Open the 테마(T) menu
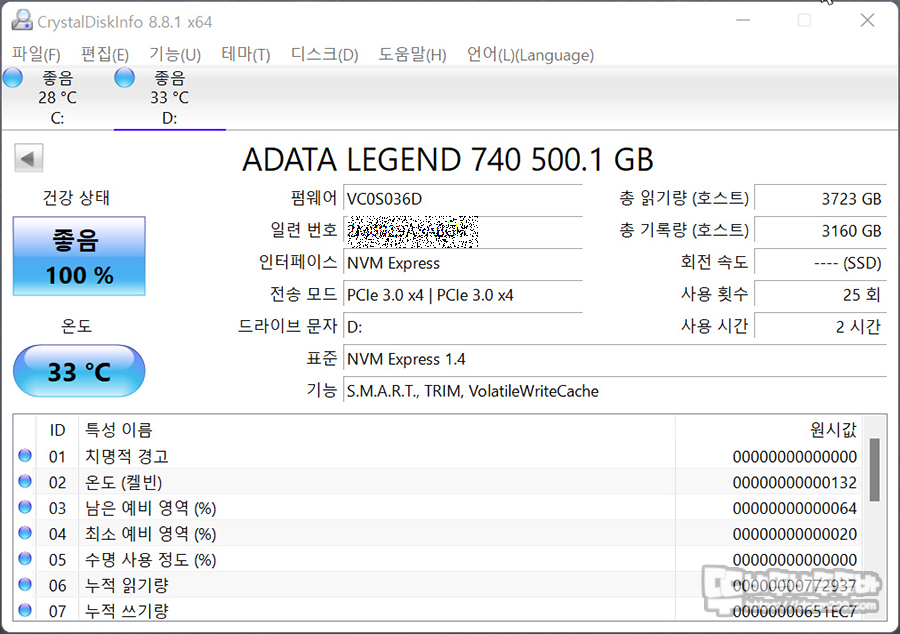900x634 pixels. (x=246, y=55)
